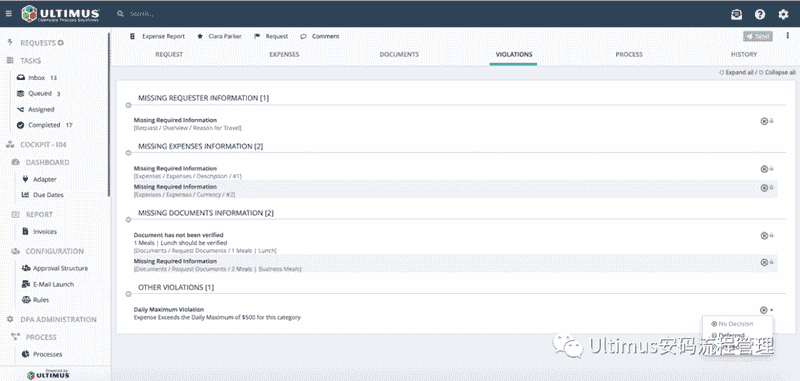Switch to the EXPENSES tab
800x381 pixels.
284,54
